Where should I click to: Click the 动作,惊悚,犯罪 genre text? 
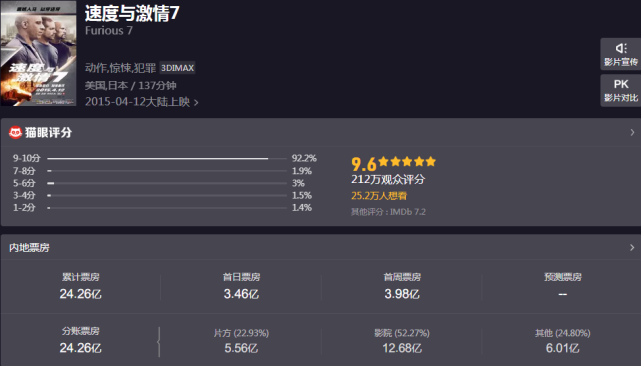click(x=121, y=68)
